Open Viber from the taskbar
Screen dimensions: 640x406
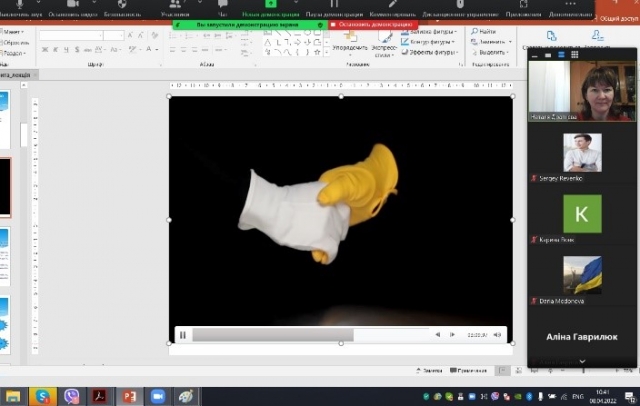pos(72,396)
